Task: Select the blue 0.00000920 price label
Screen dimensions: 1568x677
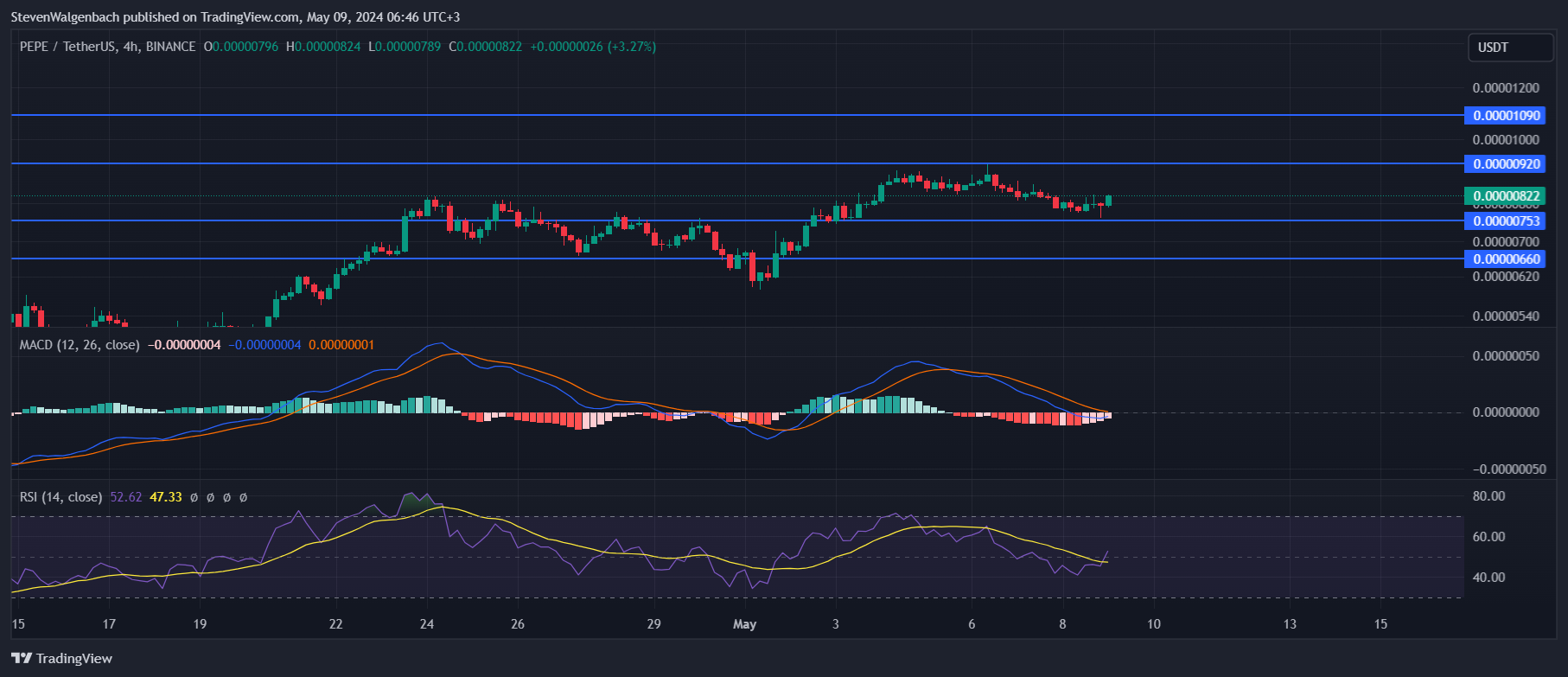Action: (1505, 164)
